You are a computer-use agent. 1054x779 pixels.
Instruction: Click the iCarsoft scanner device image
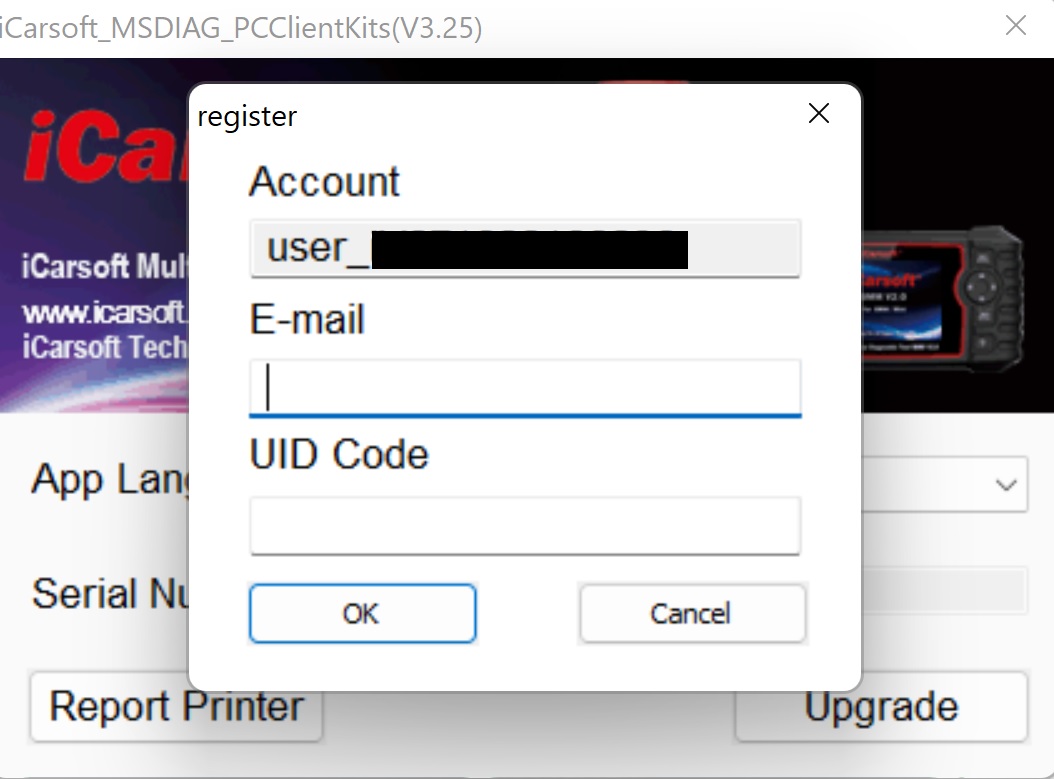coord(942,299)
